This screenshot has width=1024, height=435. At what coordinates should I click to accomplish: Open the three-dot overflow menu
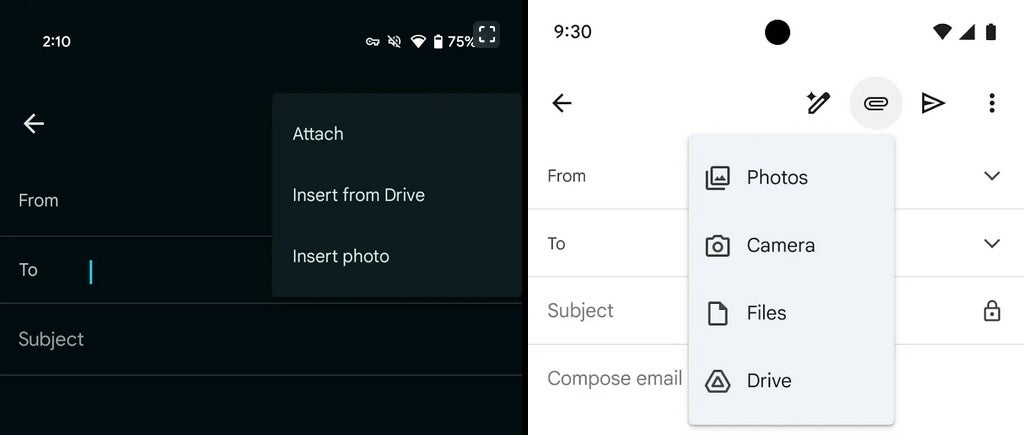pos(991,103)
